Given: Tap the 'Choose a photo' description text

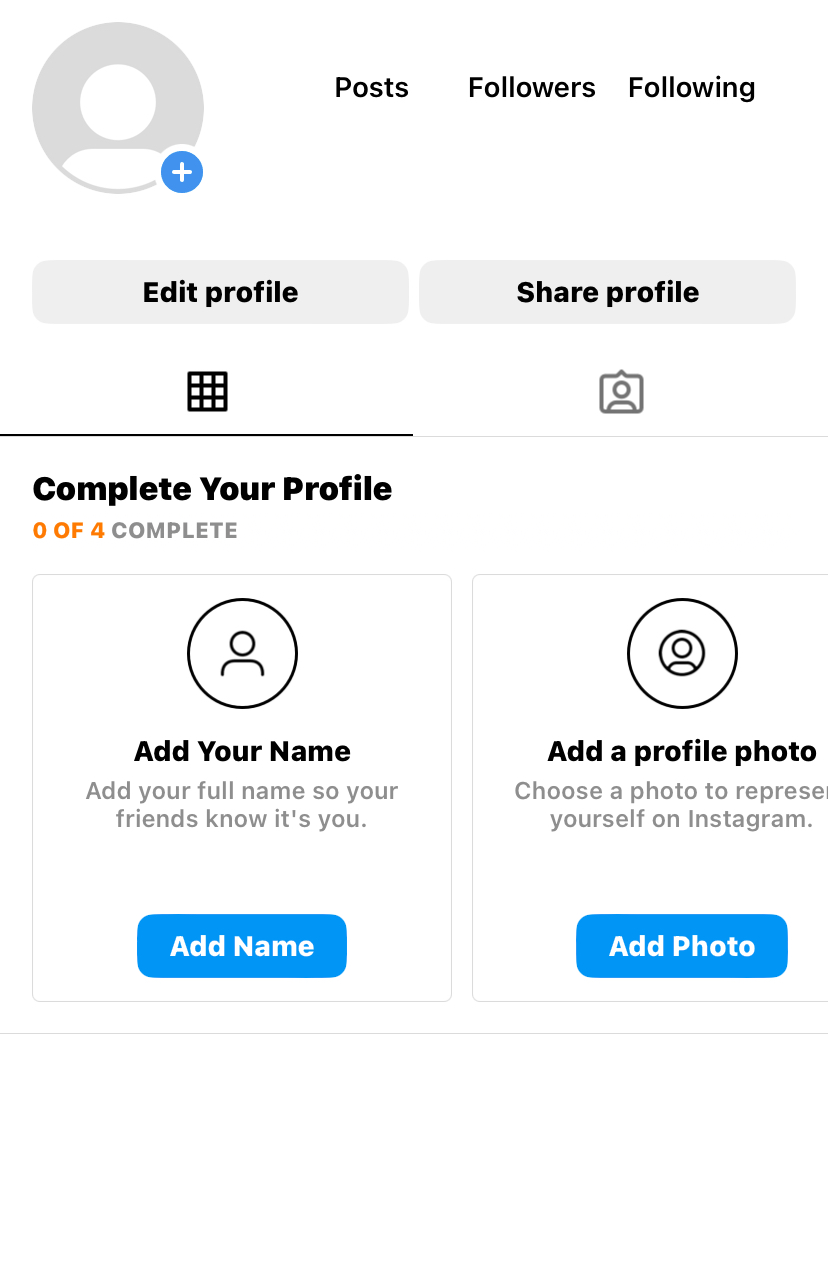Looking at the screenshot, I should [x=671, y=805].
